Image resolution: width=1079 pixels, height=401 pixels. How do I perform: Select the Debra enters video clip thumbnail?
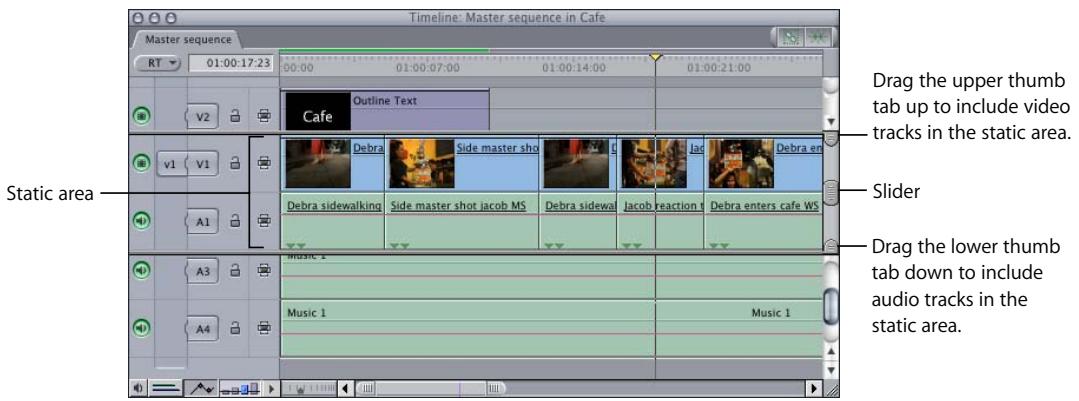[741, 164]
